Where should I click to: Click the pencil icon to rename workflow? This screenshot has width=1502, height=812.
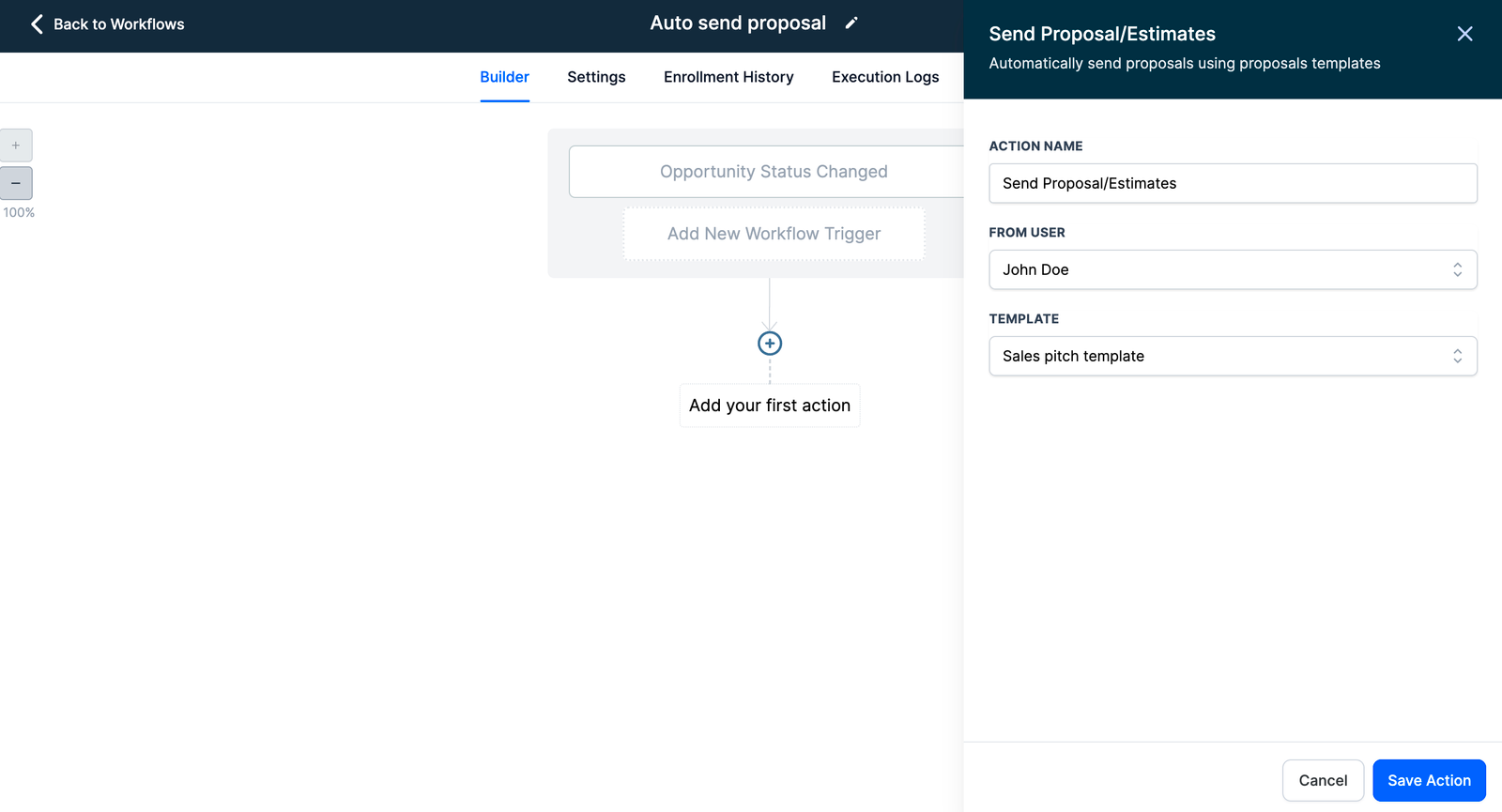click(x=851, y=23)
